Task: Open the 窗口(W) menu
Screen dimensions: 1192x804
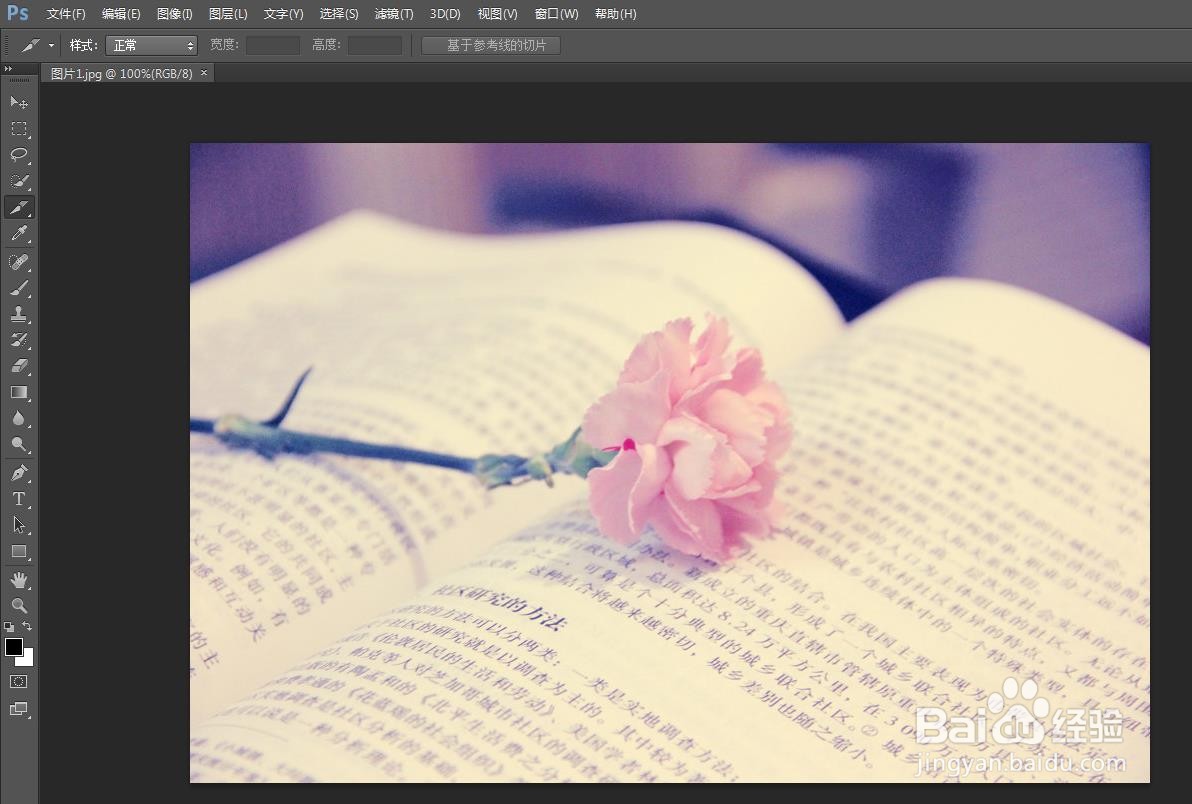Action: (x=556, y=14)
